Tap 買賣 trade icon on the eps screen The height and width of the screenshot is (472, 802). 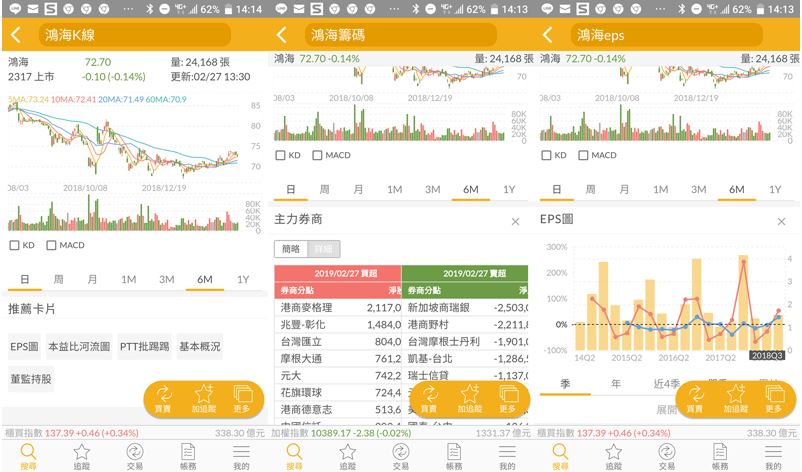(x=695, y=399)
